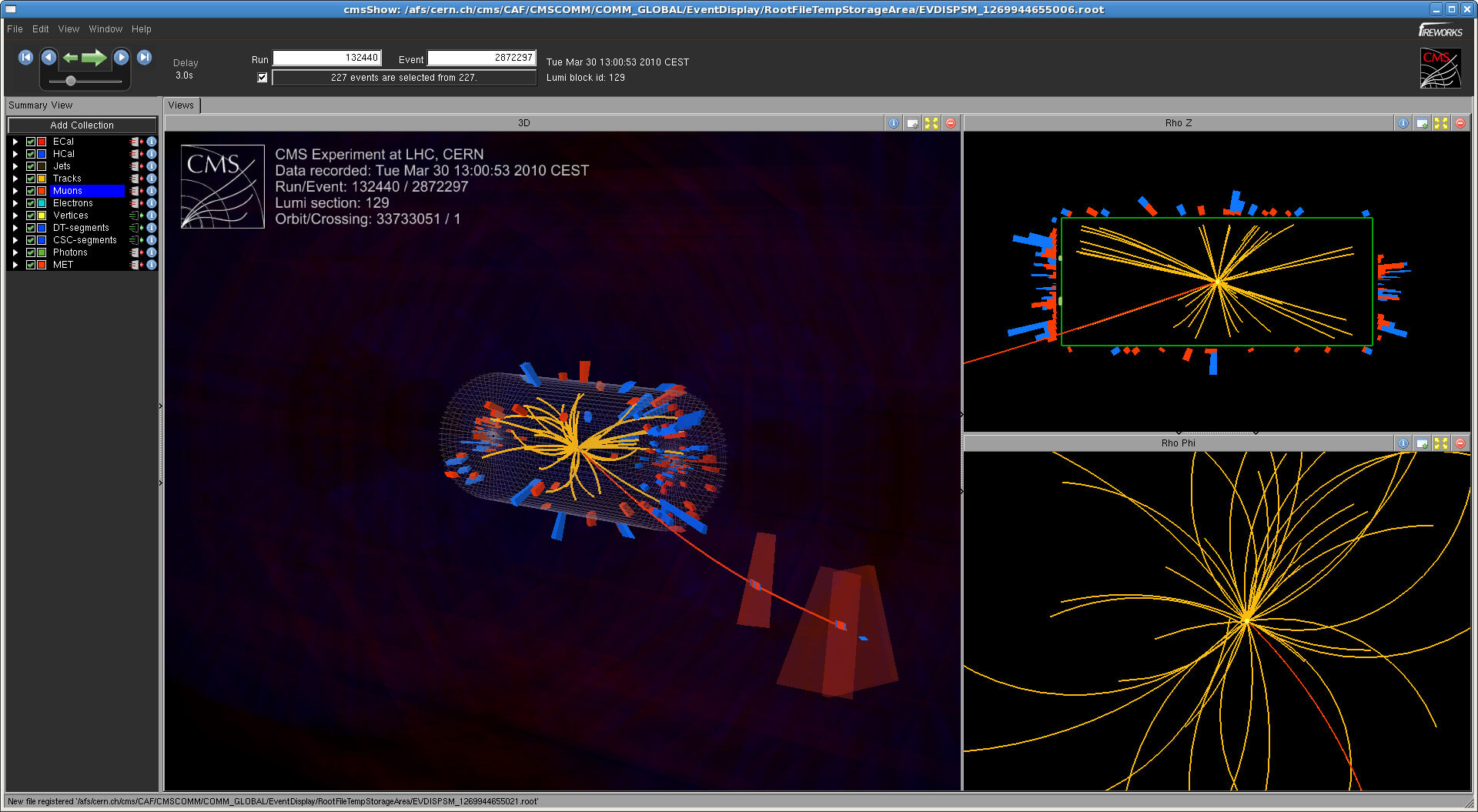Open the Rho Z view info editor
This screenshot has height=812, width=1478.
(1403, 123)
